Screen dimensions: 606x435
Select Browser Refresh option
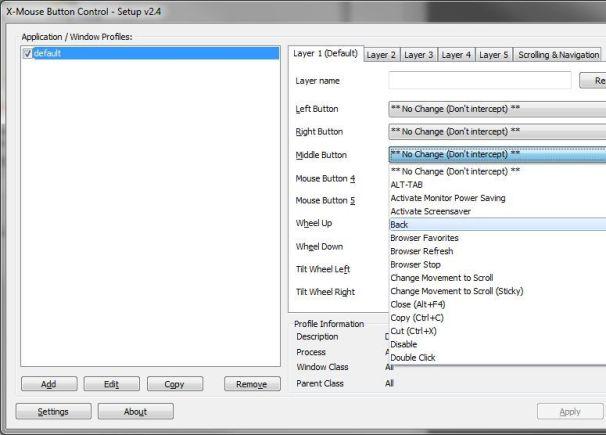[497, 251]
